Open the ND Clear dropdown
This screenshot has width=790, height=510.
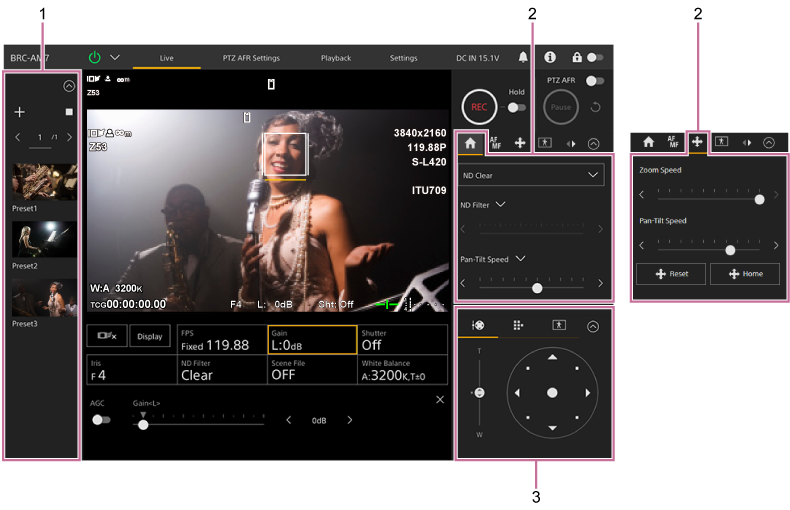532,175
